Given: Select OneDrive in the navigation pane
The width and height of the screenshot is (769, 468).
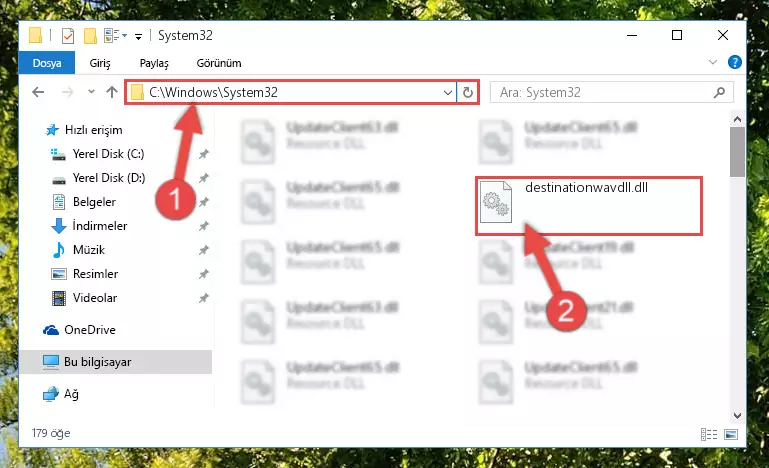Looking at the screenshot, I should click(90, 330).
